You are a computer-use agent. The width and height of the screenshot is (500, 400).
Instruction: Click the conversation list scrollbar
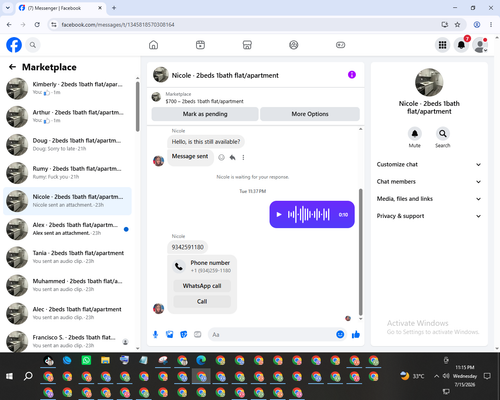click(138, 107)
